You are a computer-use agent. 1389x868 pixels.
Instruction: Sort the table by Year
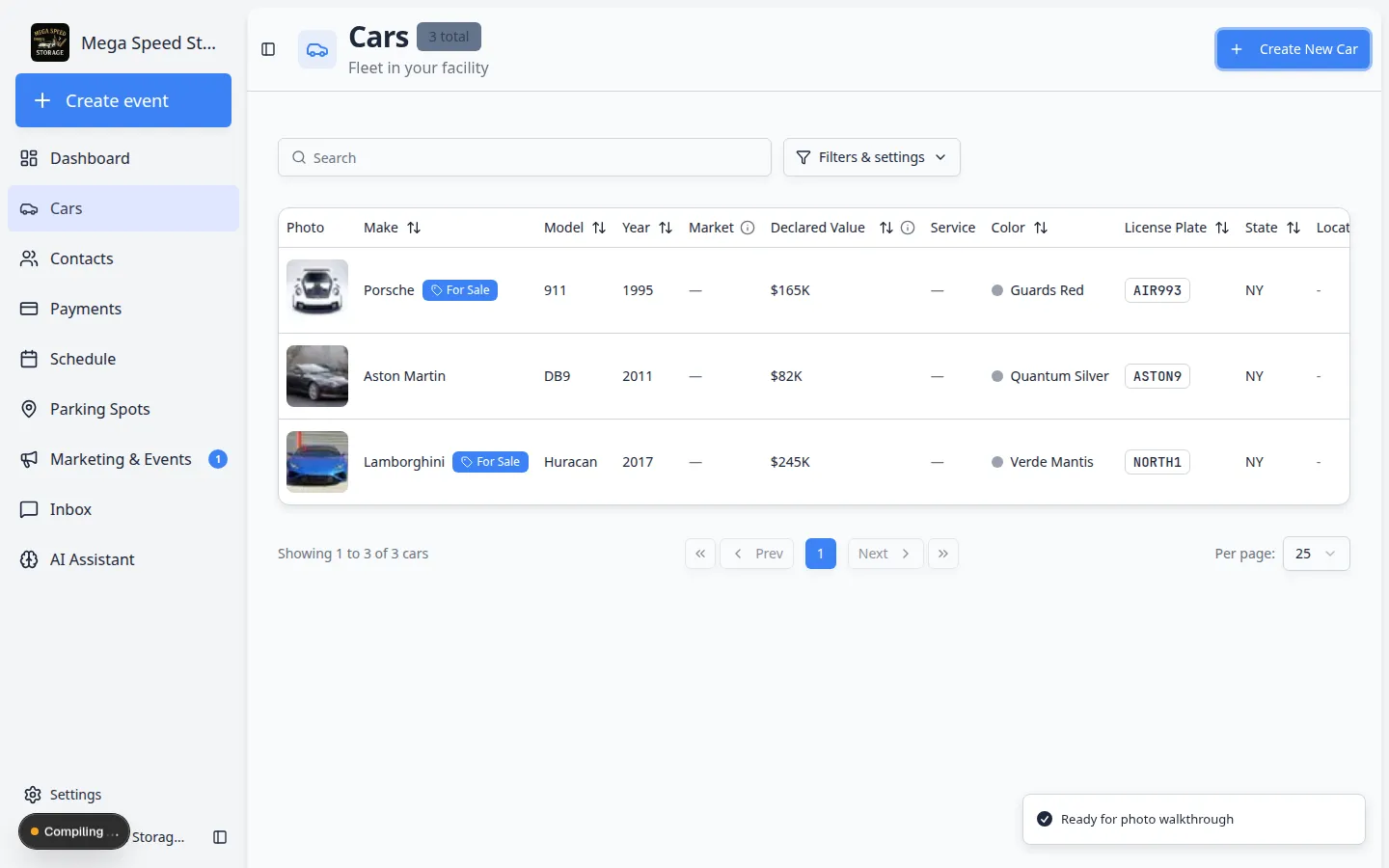666,228
